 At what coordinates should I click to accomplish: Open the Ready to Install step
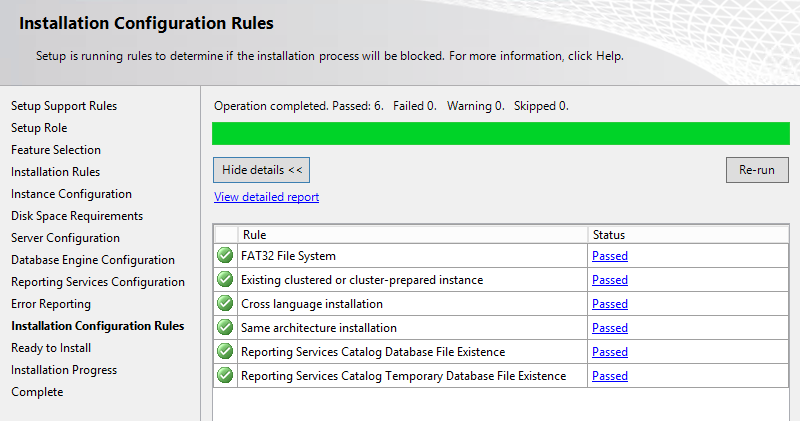51,348
